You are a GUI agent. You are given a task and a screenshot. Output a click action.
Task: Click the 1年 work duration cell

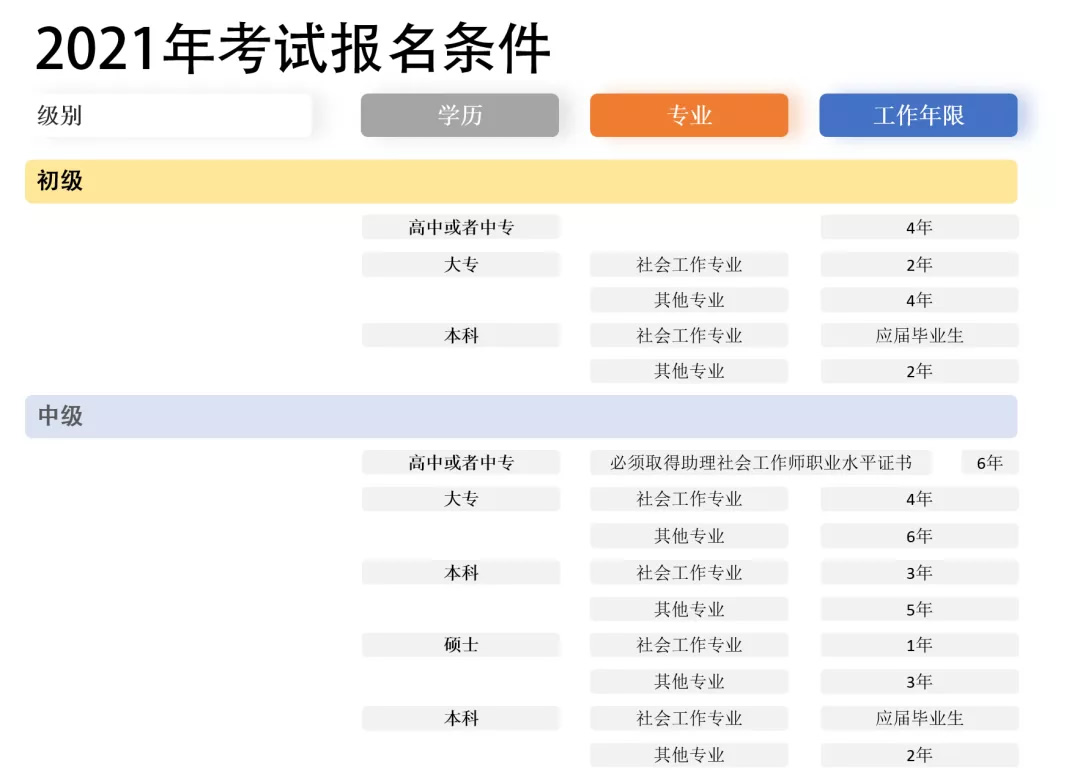click(919, 645)
